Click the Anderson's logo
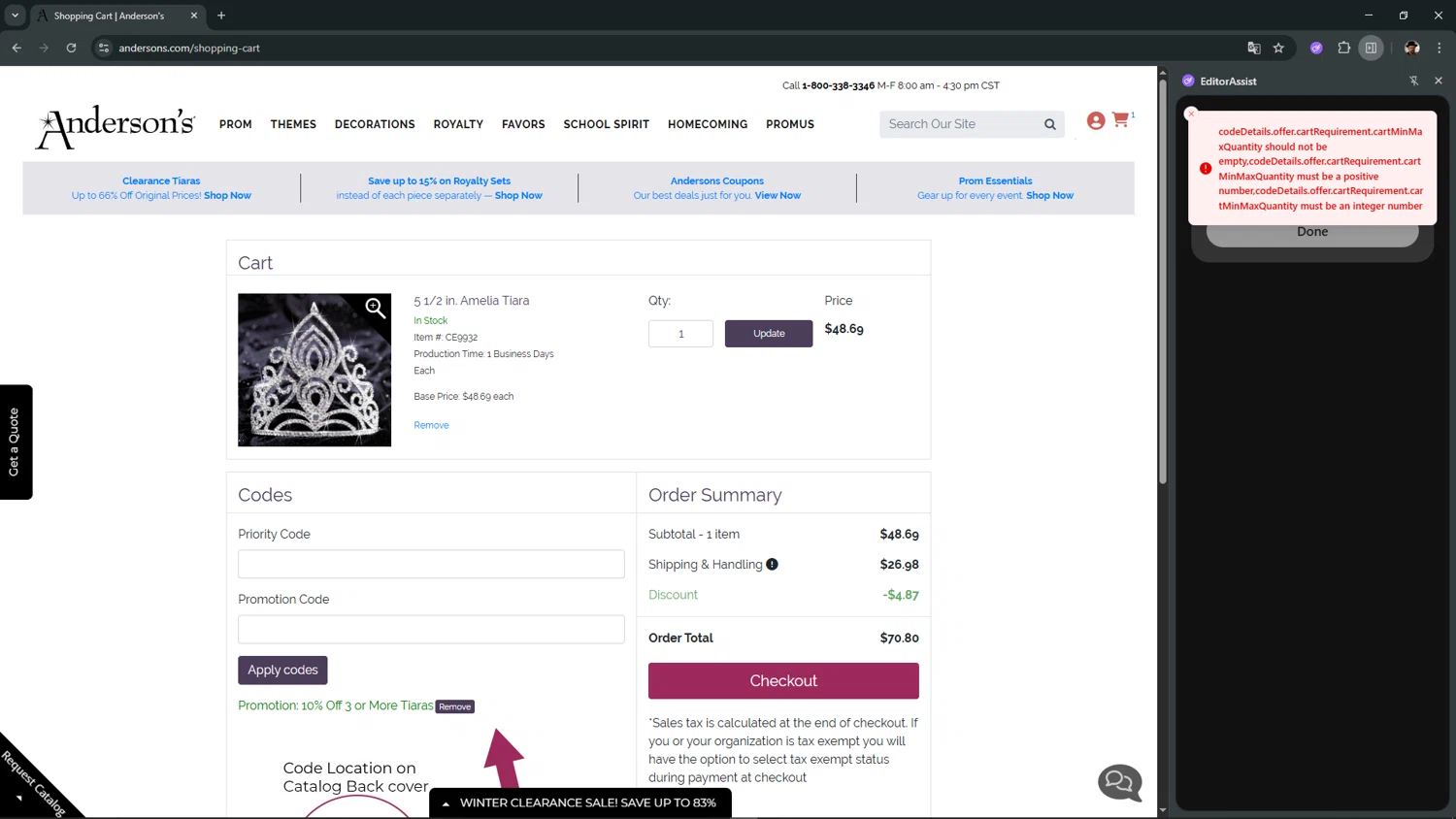This screenshot has width=1456, height=819. click(x=116, y=126)
